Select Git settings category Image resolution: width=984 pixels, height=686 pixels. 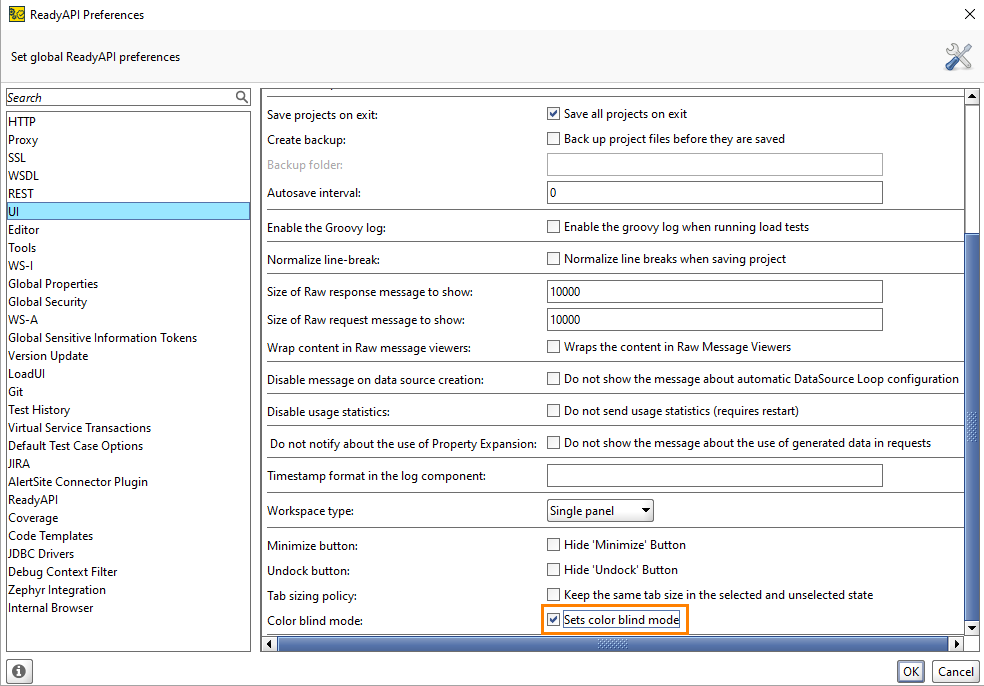click(128, 392)
